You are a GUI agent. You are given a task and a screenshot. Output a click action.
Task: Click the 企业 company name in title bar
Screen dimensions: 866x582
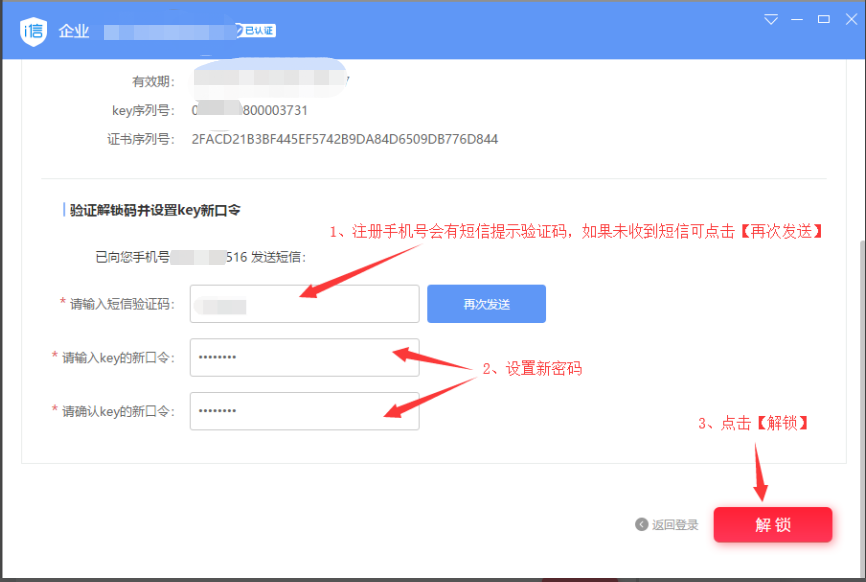pos(74,31)
